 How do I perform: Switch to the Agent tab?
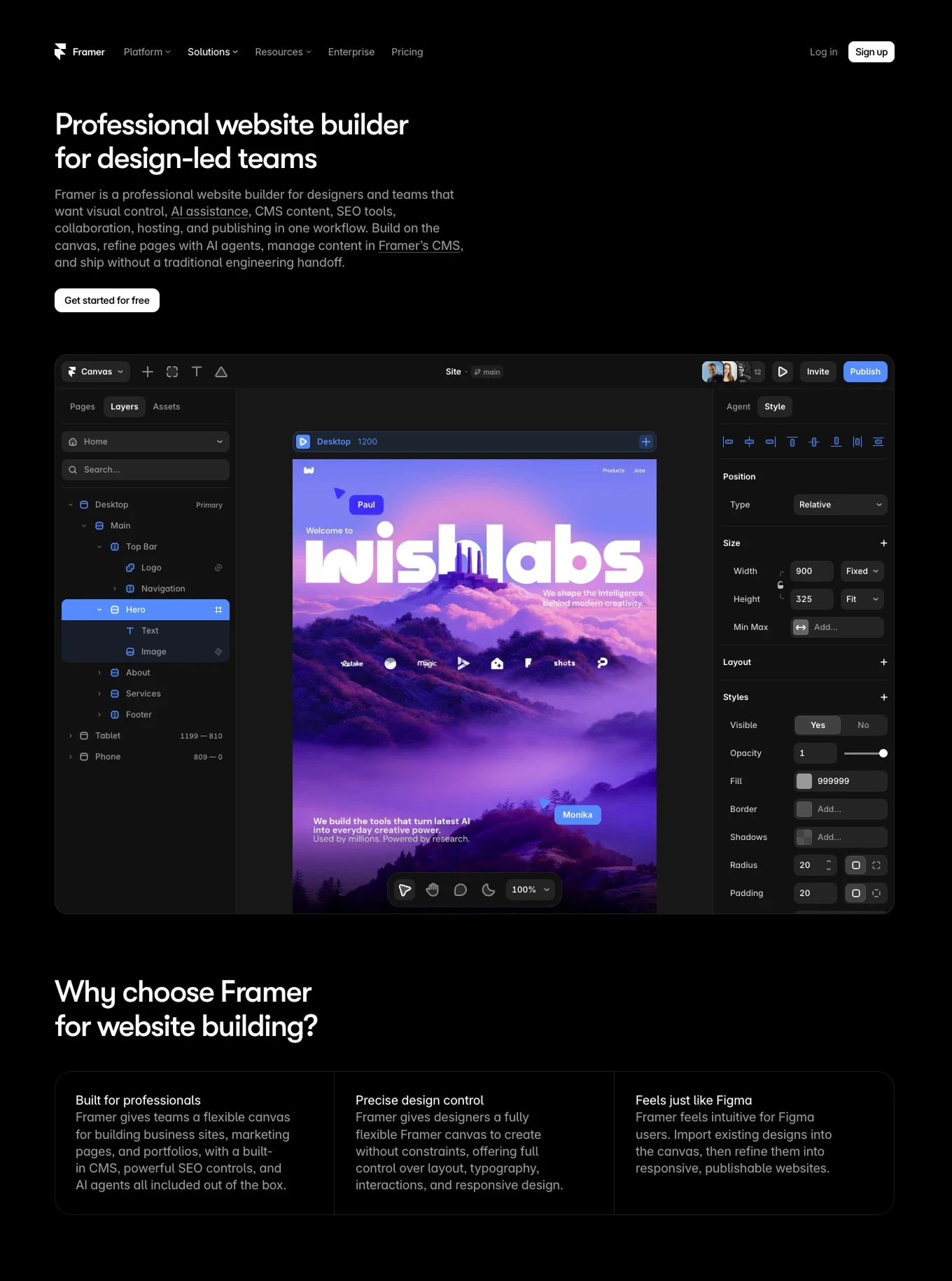point(738,407)
